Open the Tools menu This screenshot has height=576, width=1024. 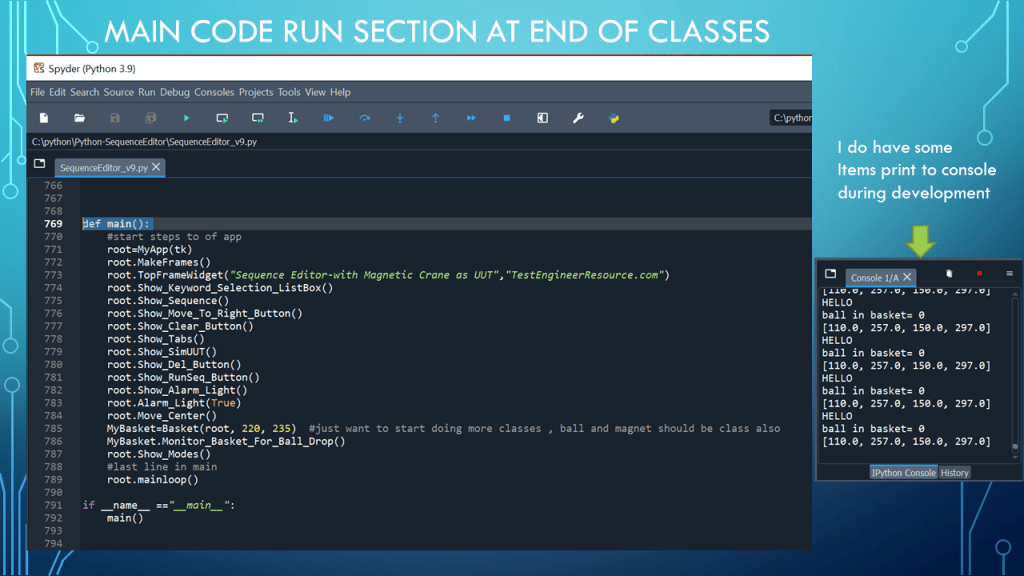click(289, 92)
